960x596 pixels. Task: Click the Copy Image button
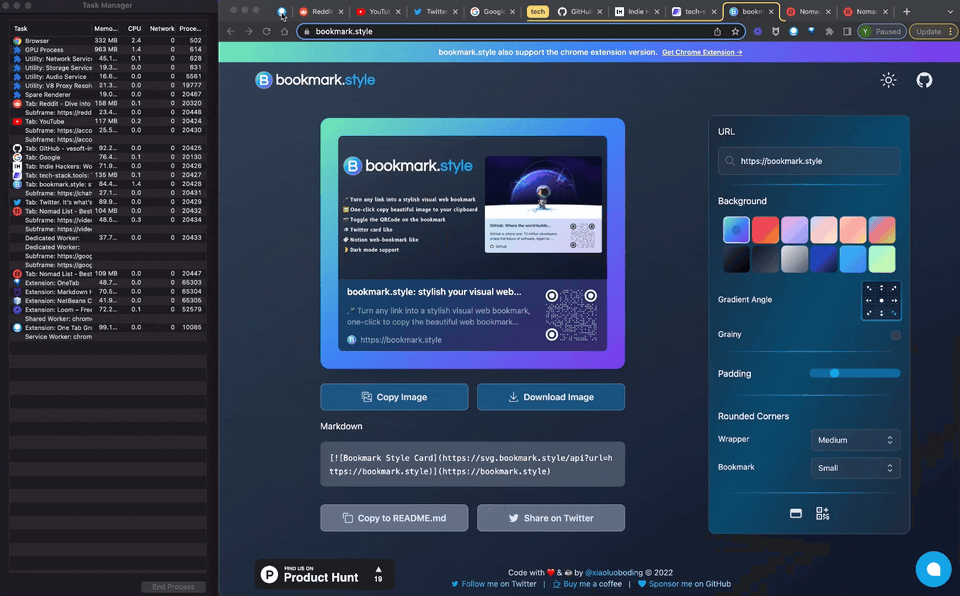[x=393, y=397]
